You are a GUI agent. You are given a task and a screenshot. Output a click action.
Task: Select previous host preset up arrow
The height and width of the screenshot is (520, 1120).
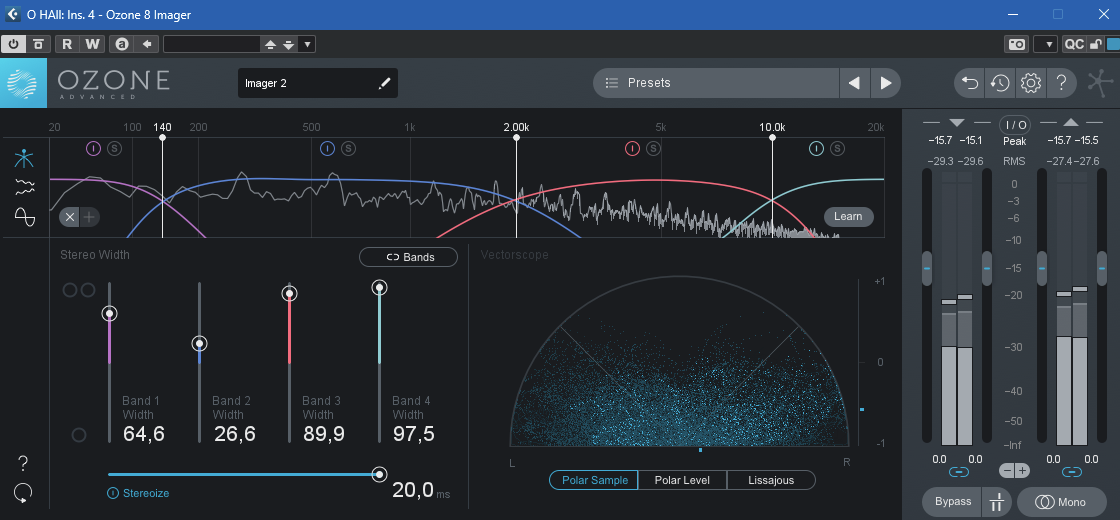coord(270,44)
